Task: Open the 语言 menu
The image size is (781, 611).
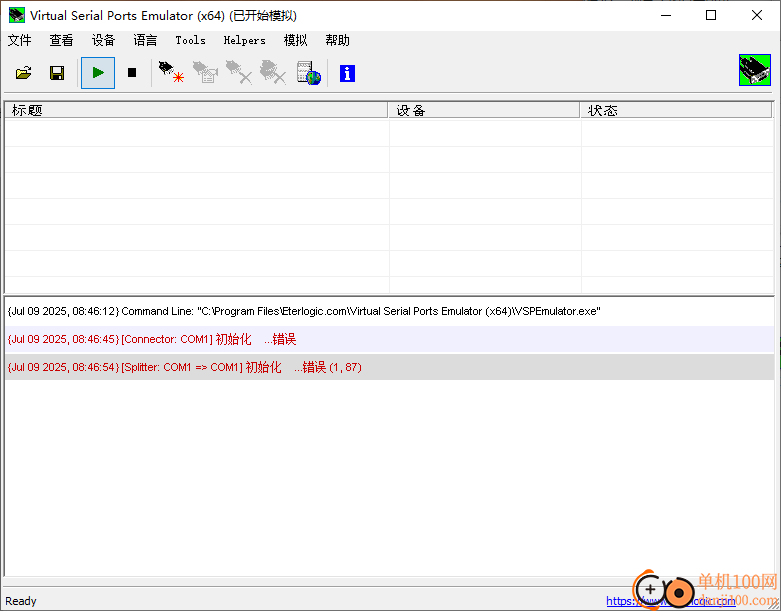Action: 145,40
